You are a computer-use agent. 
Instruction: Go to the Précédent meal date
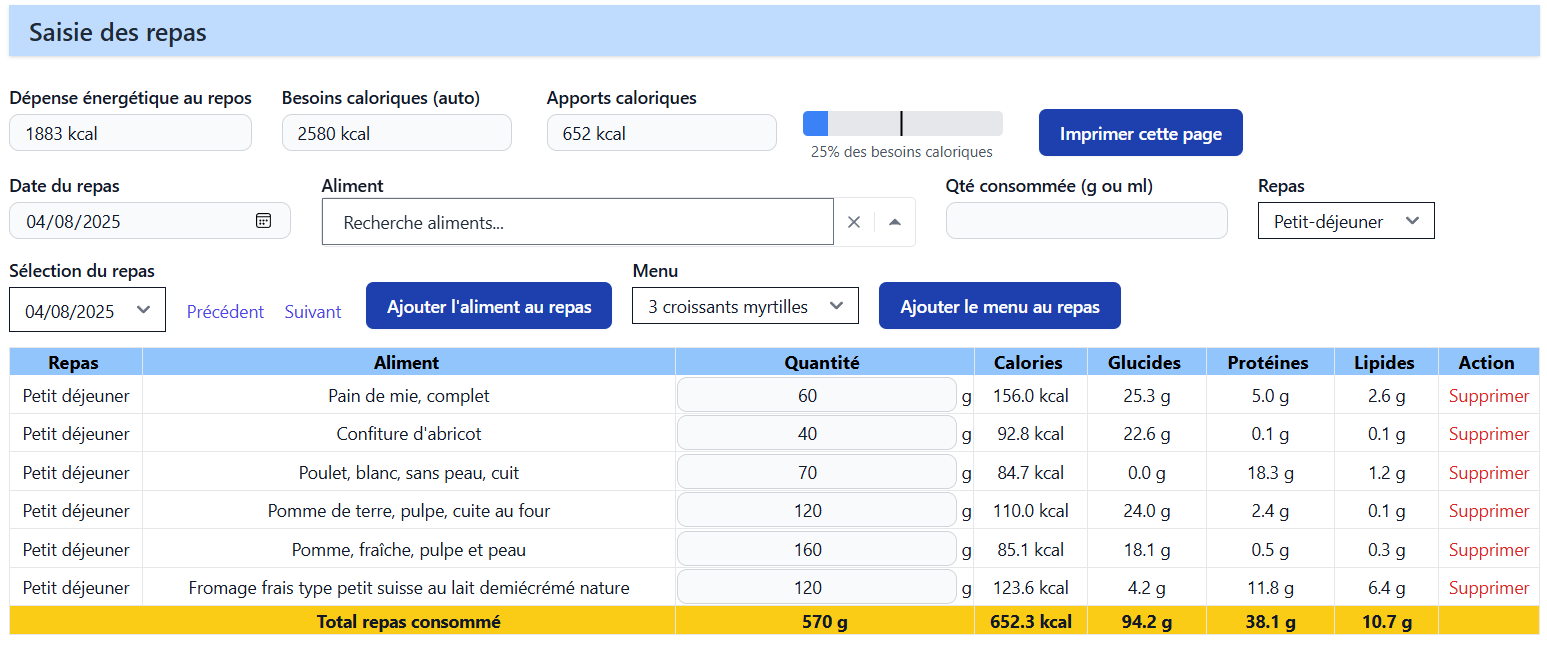(x=225, y=311)
